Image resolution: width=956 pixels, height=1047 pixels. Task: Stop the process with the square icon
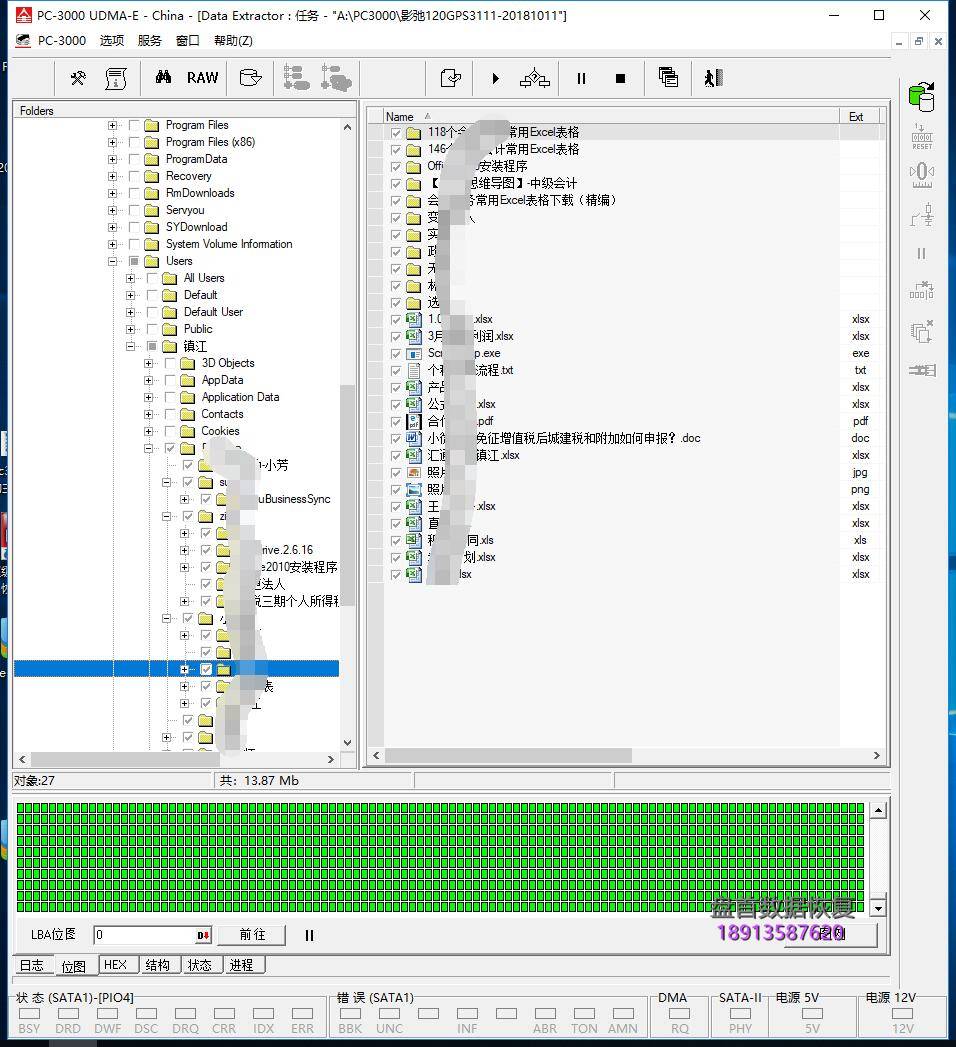pyautogui.click(x=620, y=79)
